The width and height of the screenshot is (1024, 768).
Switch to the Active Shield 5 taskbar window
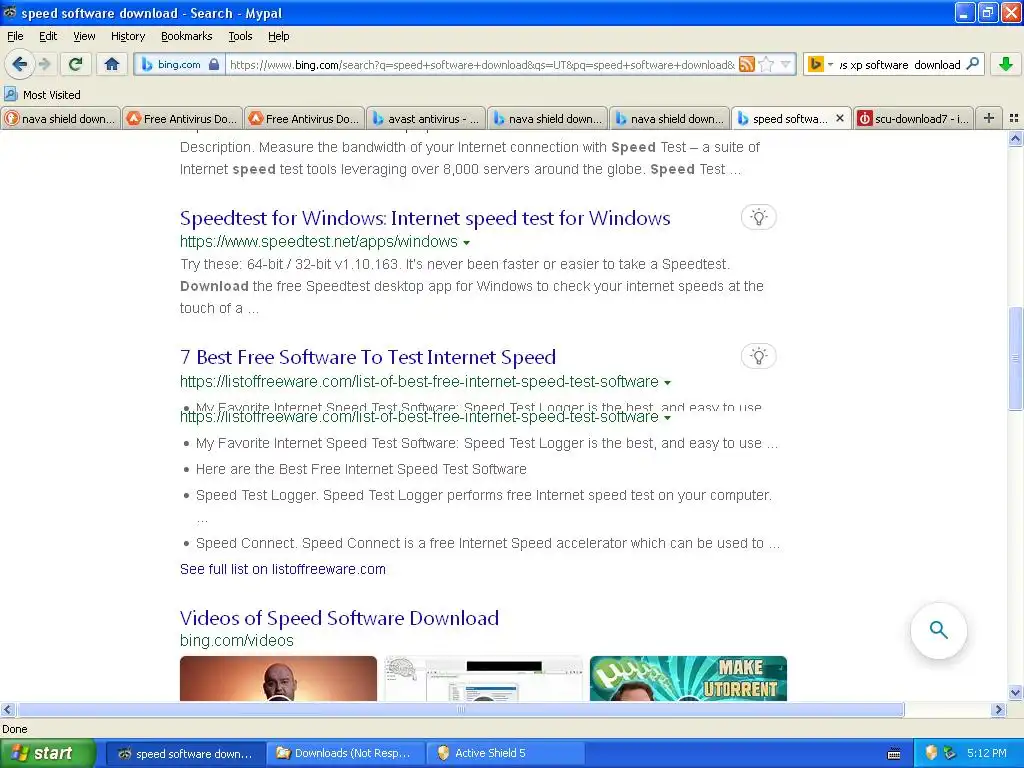point(505,753)
